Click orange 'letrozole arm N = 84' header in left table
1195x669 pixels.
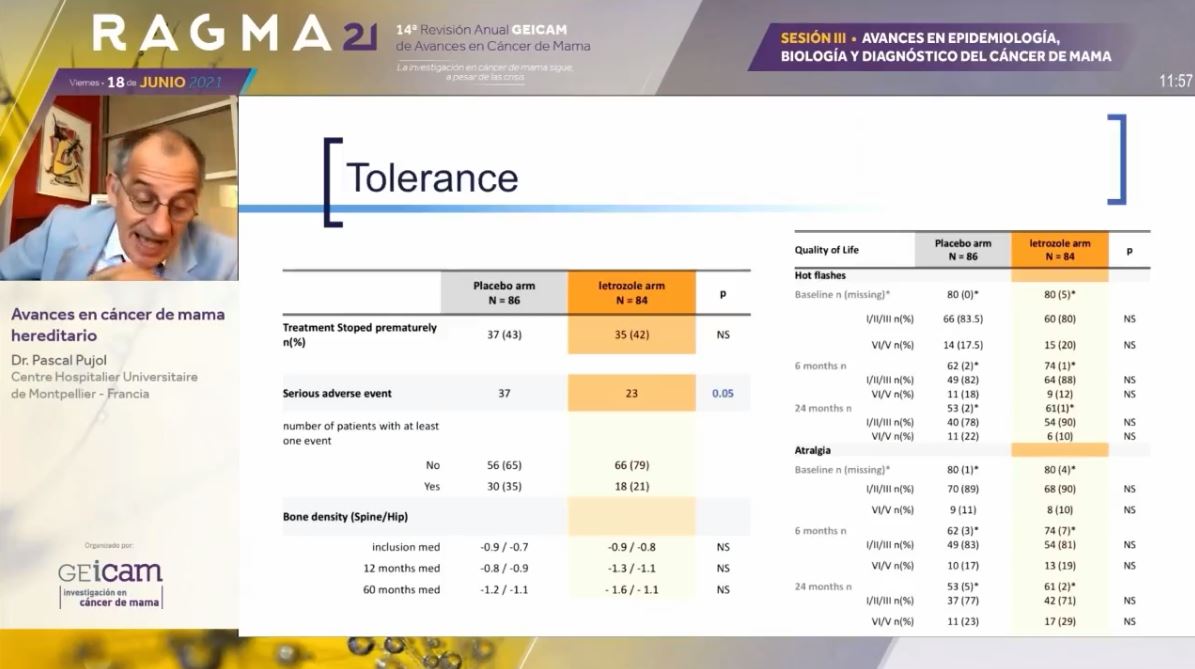[x=631, y=293]
